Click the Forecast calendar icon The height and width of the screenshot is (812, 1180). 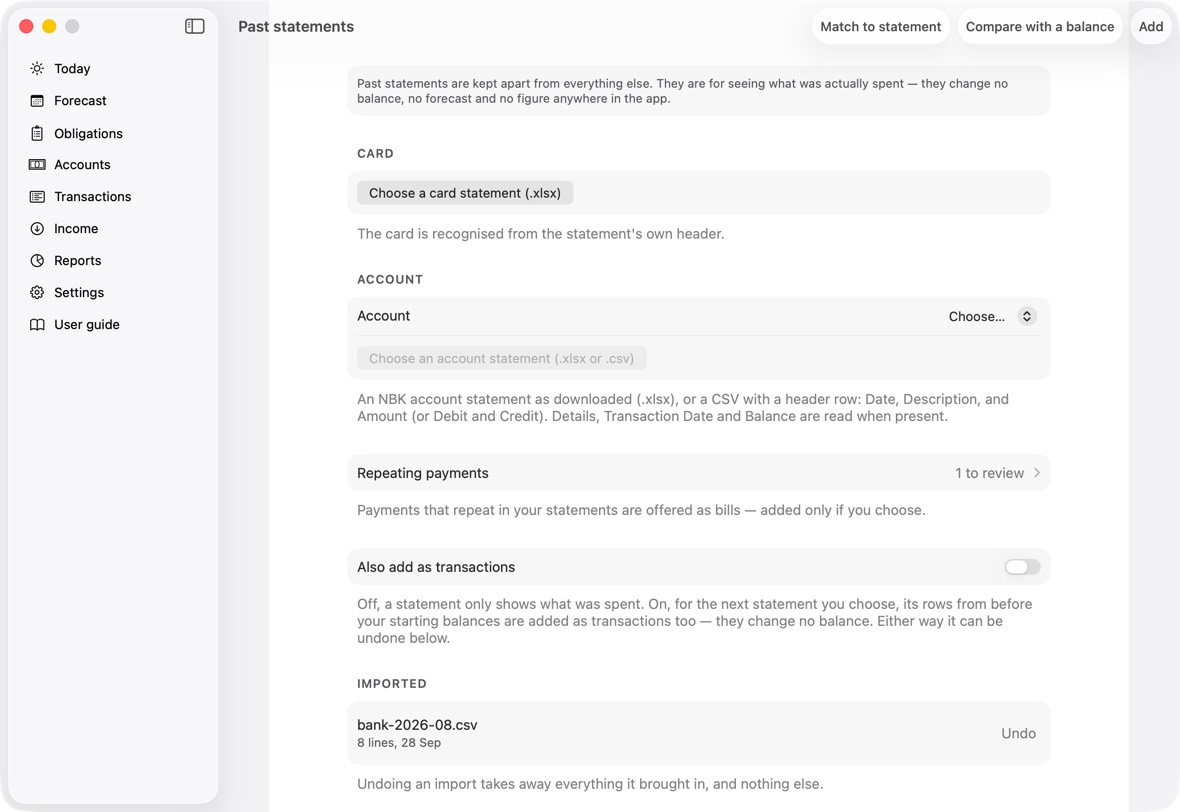[x=37, y=101]
